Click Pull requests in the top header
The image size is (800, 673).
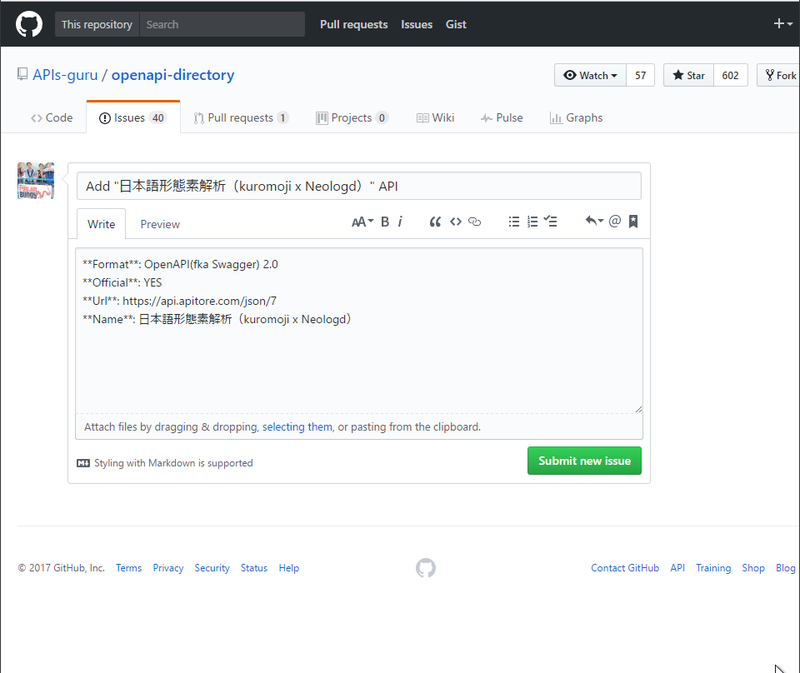[x=354, y=24]
